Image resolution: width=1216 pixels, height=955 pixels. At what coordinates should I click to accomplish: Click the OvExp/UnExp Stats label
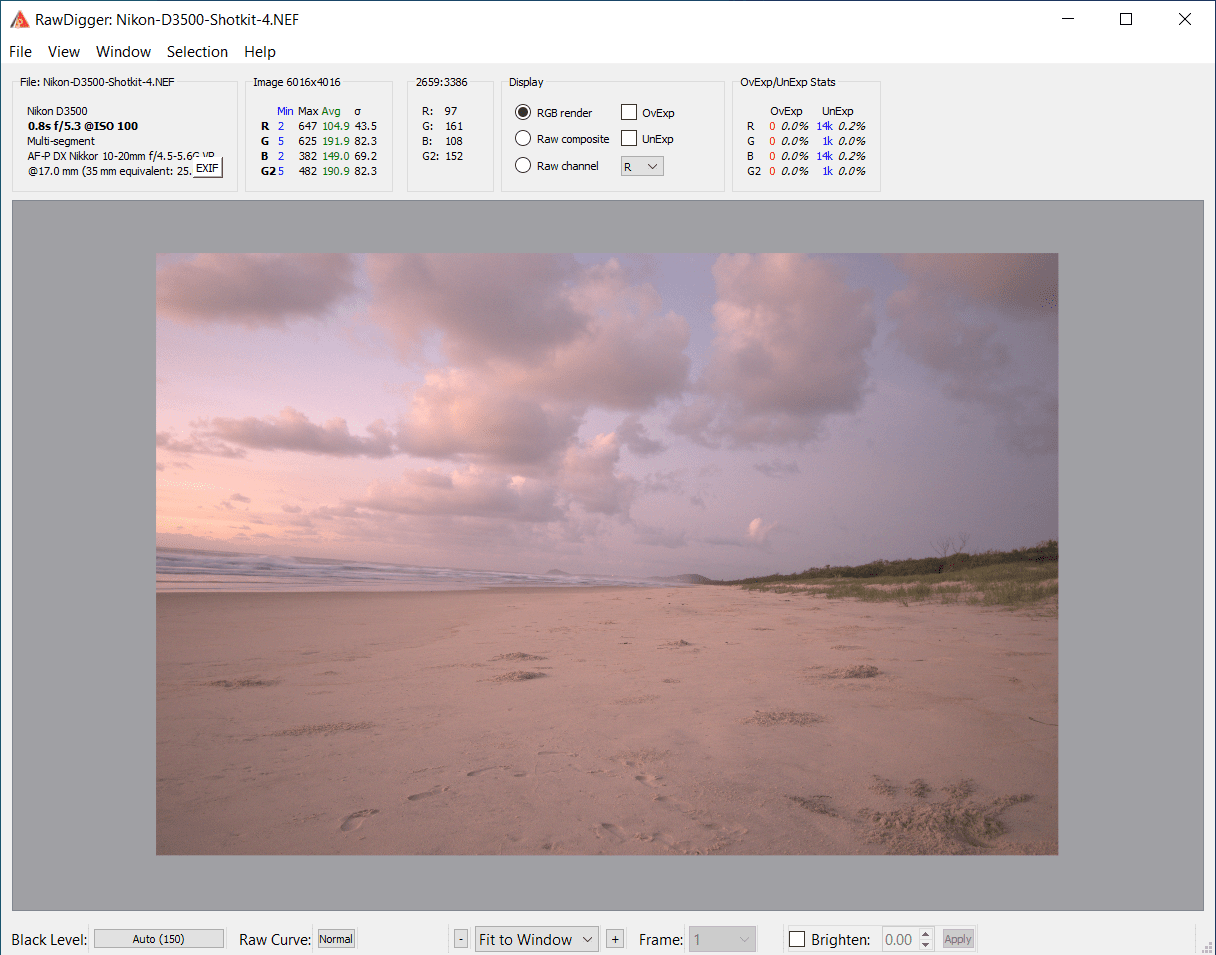click(788, 82)
